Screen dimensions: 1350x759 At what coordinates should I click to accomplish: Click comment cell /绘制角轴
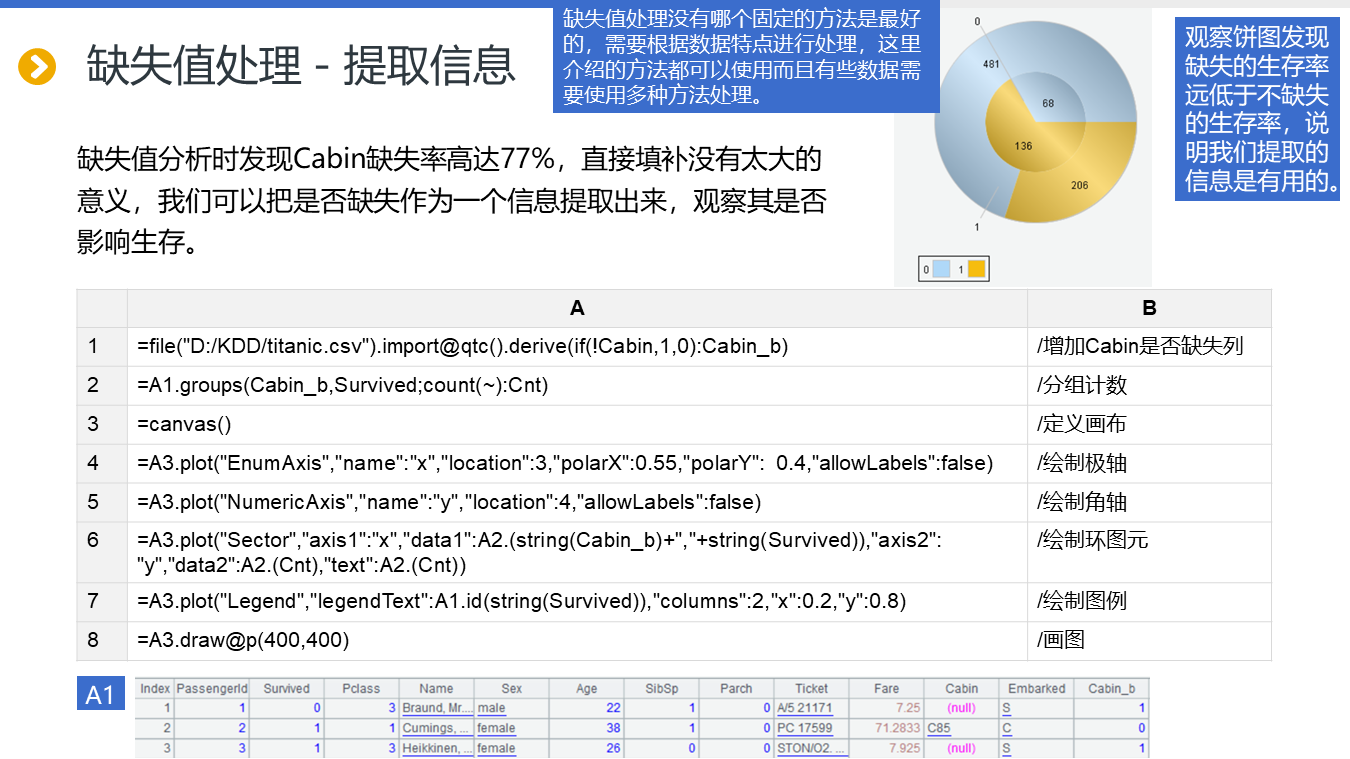[x=1149, y=502]
